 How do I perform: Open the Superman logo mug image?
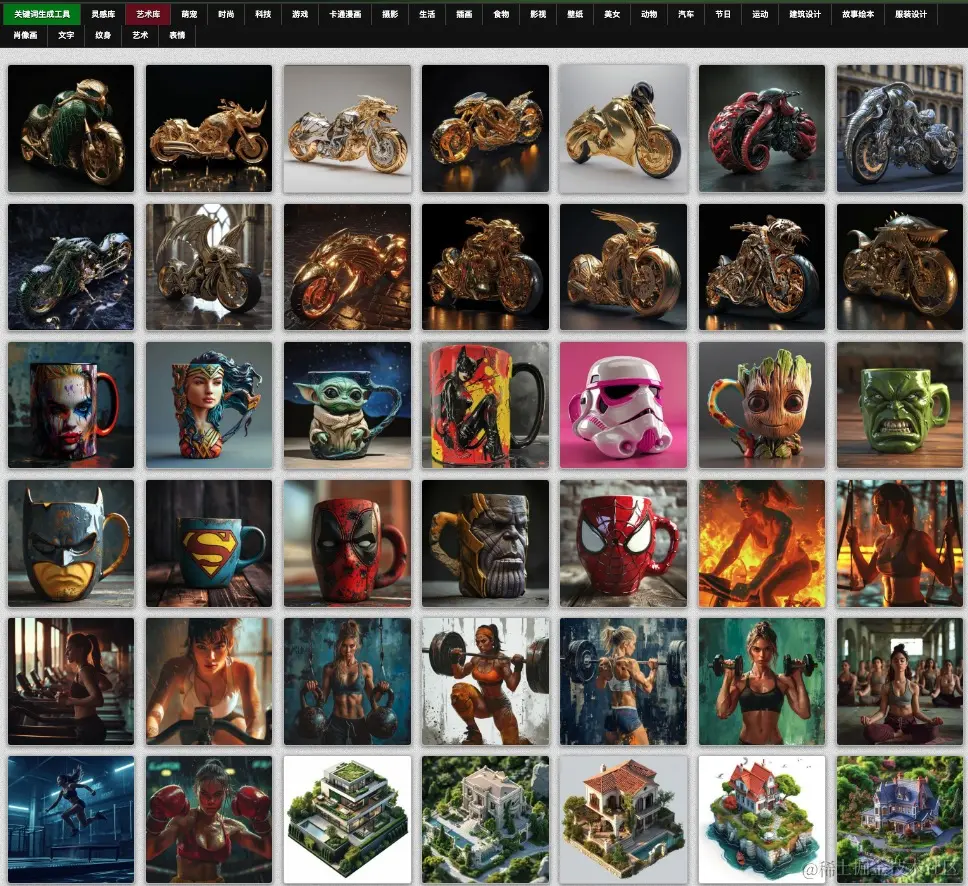[209, 543]
